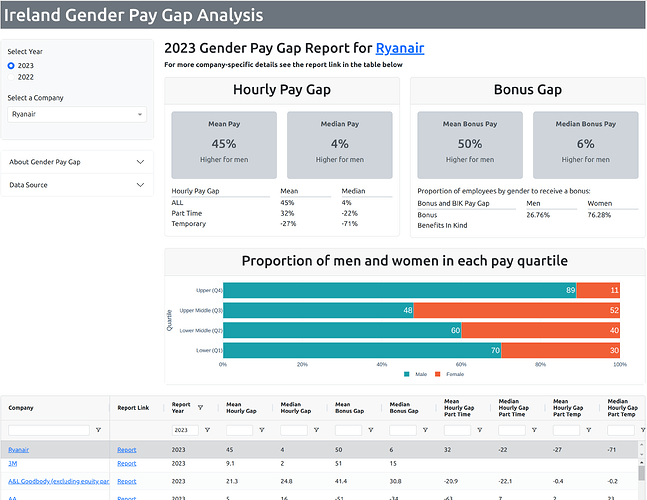Click the Mean Hourly Gap Part Time filter icon

coord(480,430)
